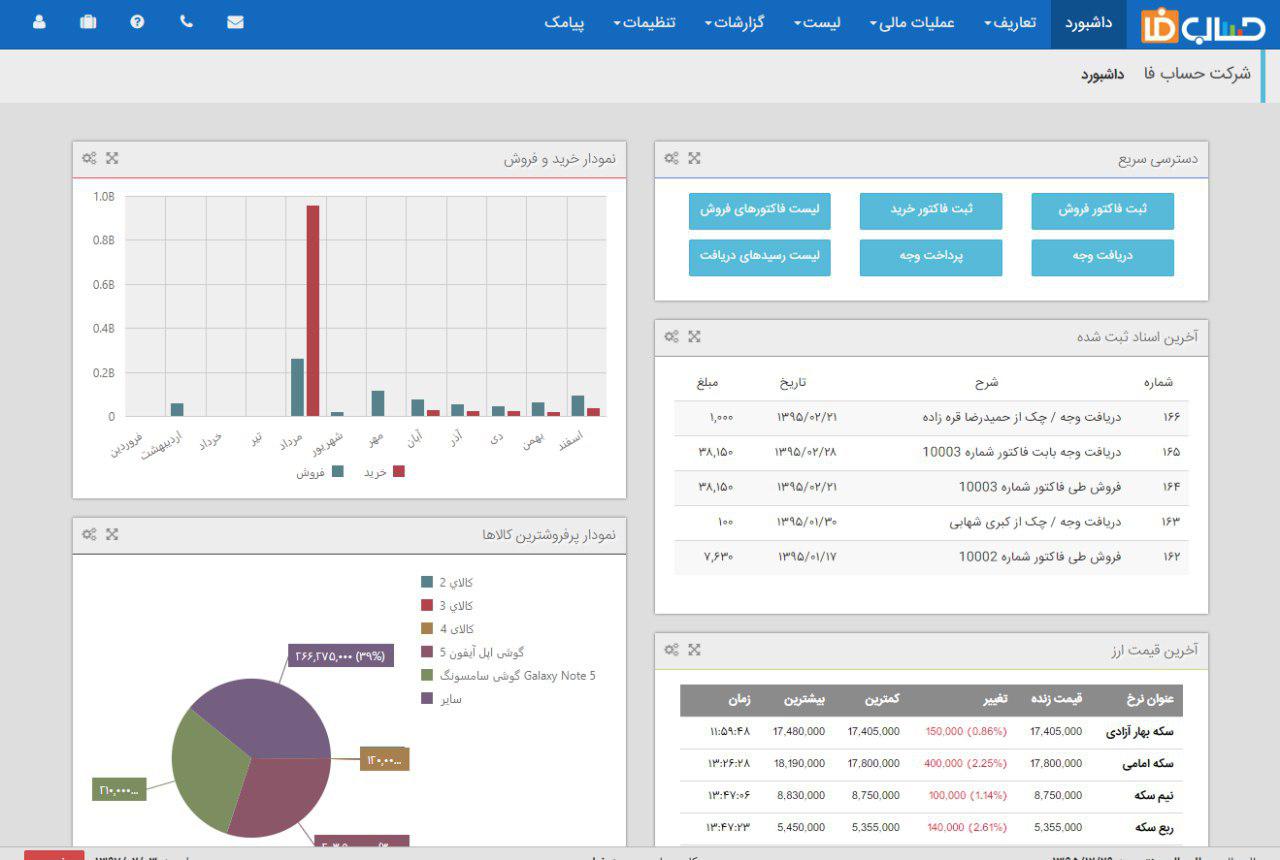Viewport: 1280px width, 860px height.
Task: Click the help question mark icon
Action: point(137,22)
